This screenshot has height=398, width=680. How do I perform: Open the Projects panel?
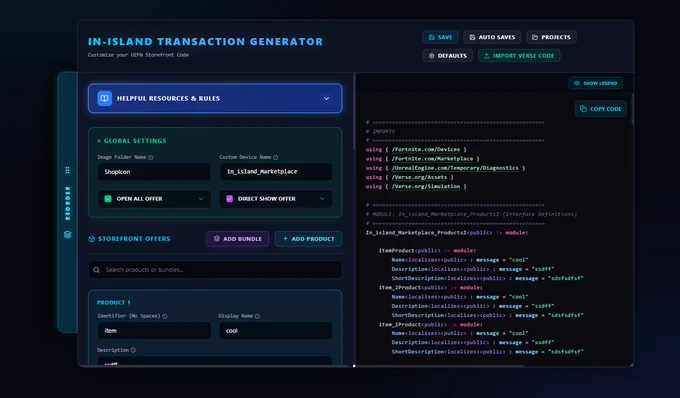[x=551, y=37]
